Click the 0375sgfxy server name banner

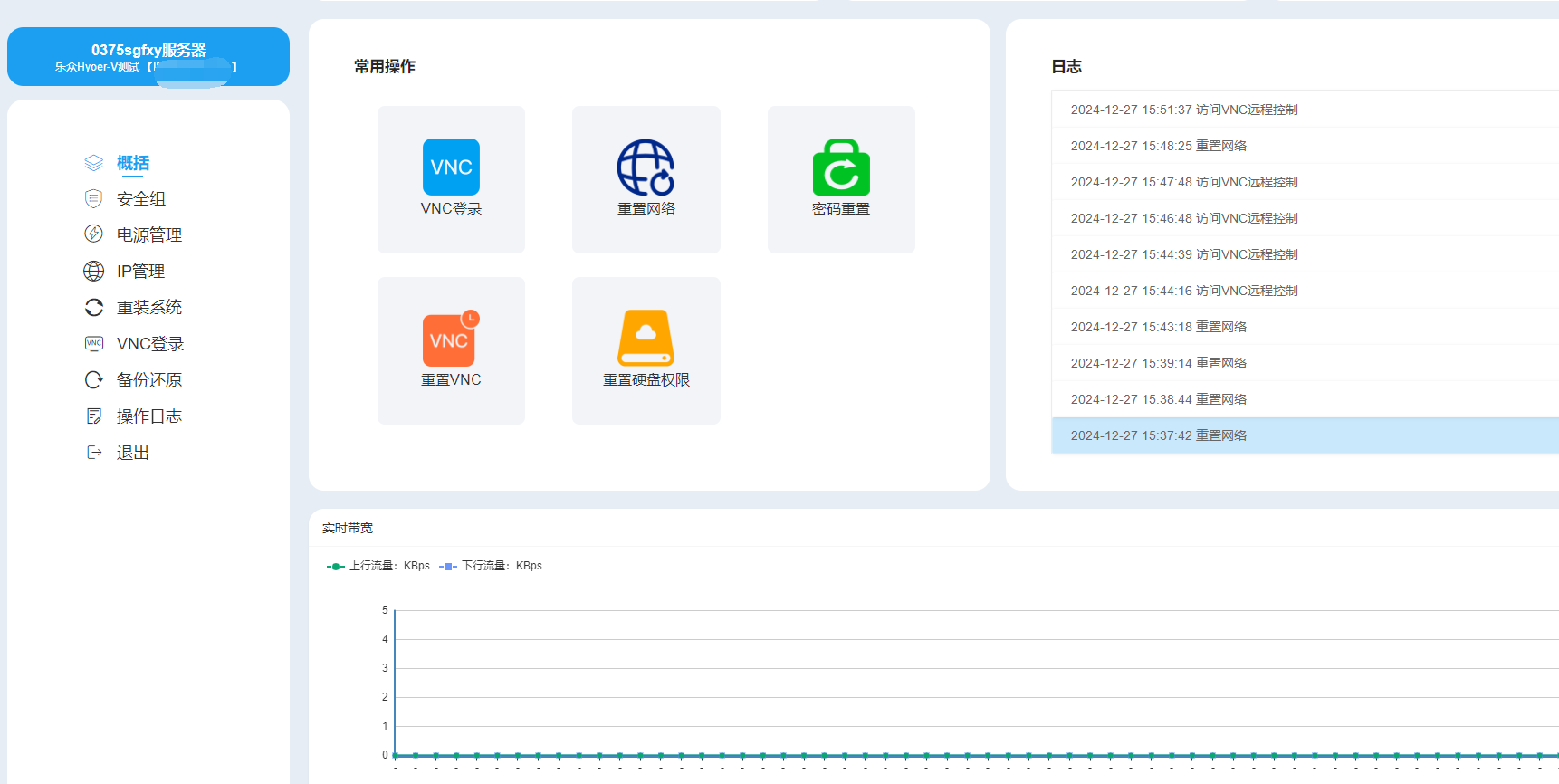(148, 56)
